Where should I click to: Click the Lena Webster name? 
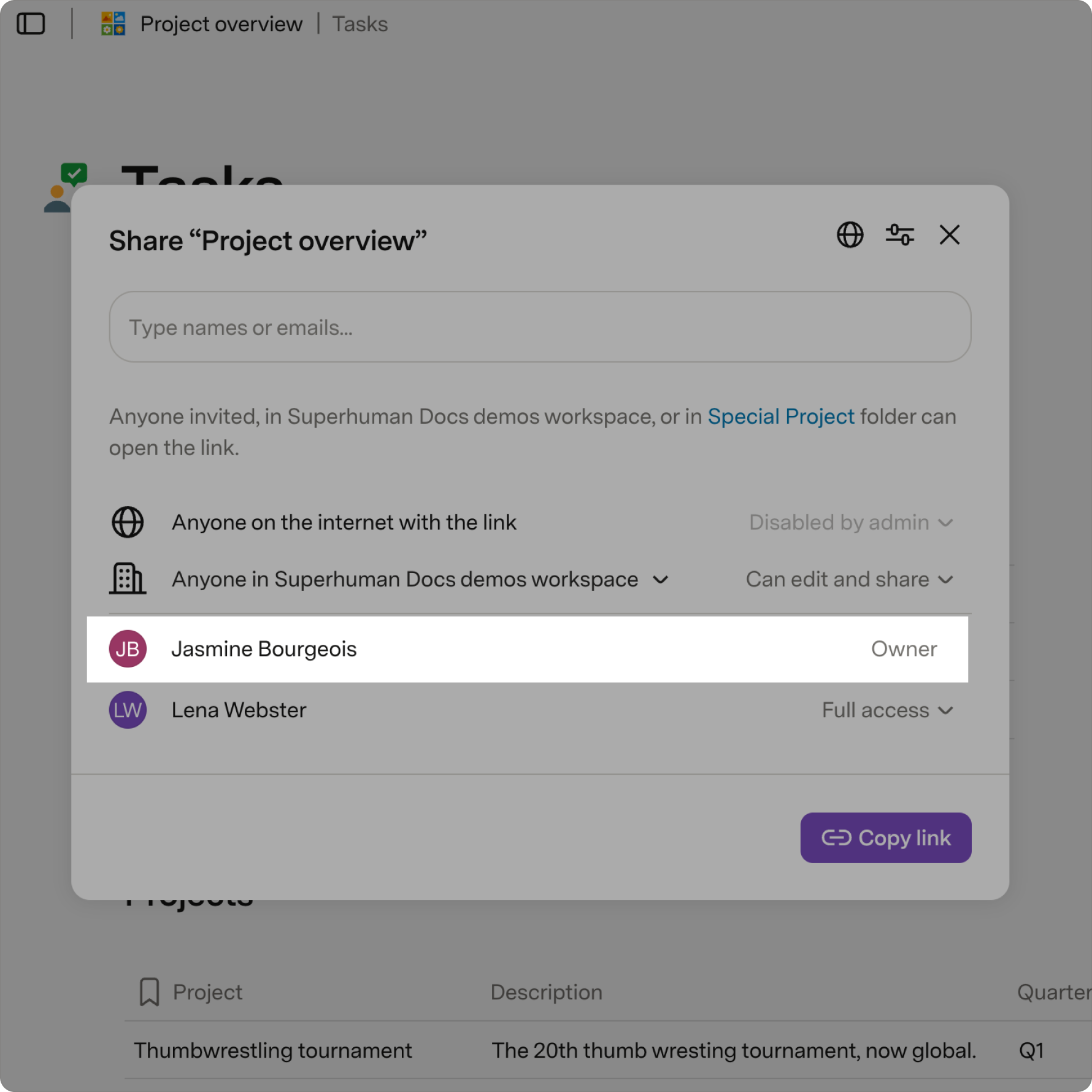(239, 710)
